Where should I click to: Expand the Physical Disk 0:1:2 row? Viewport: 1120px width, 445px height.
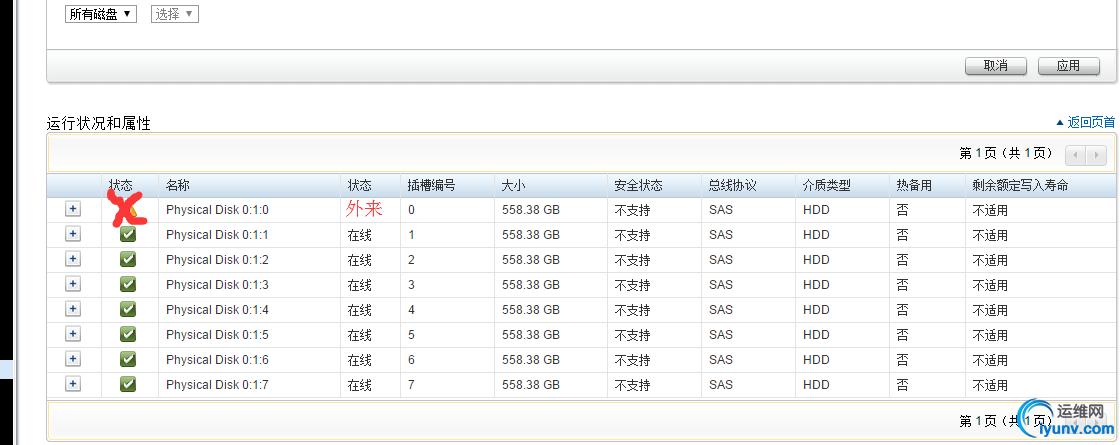point(73,259)
